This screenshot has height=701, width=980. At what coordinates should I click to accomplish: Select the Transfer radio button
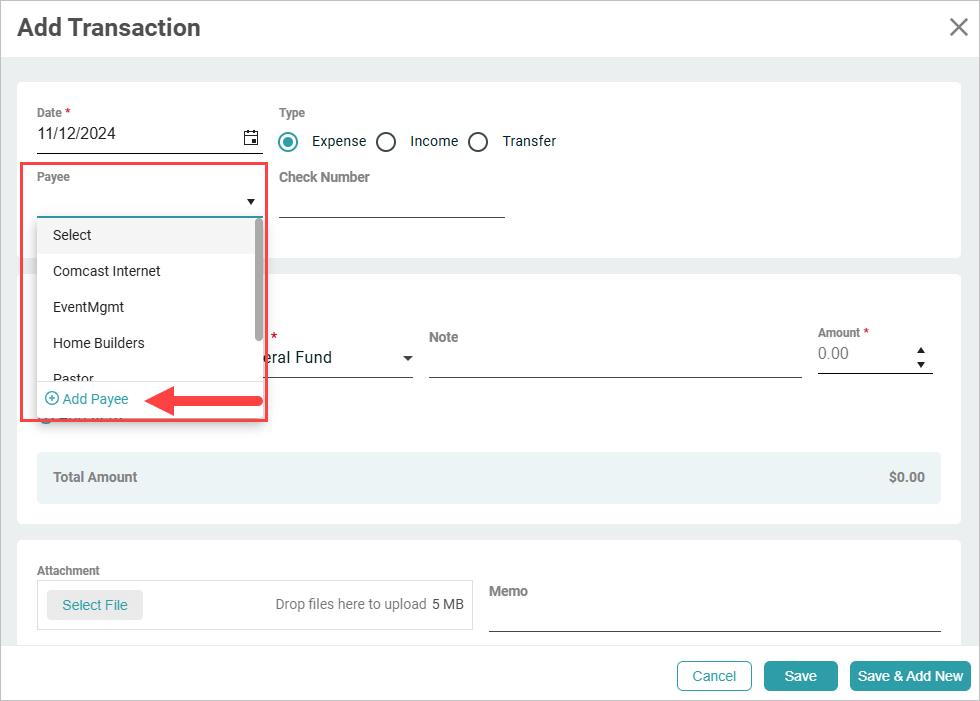tap(478, 142)
